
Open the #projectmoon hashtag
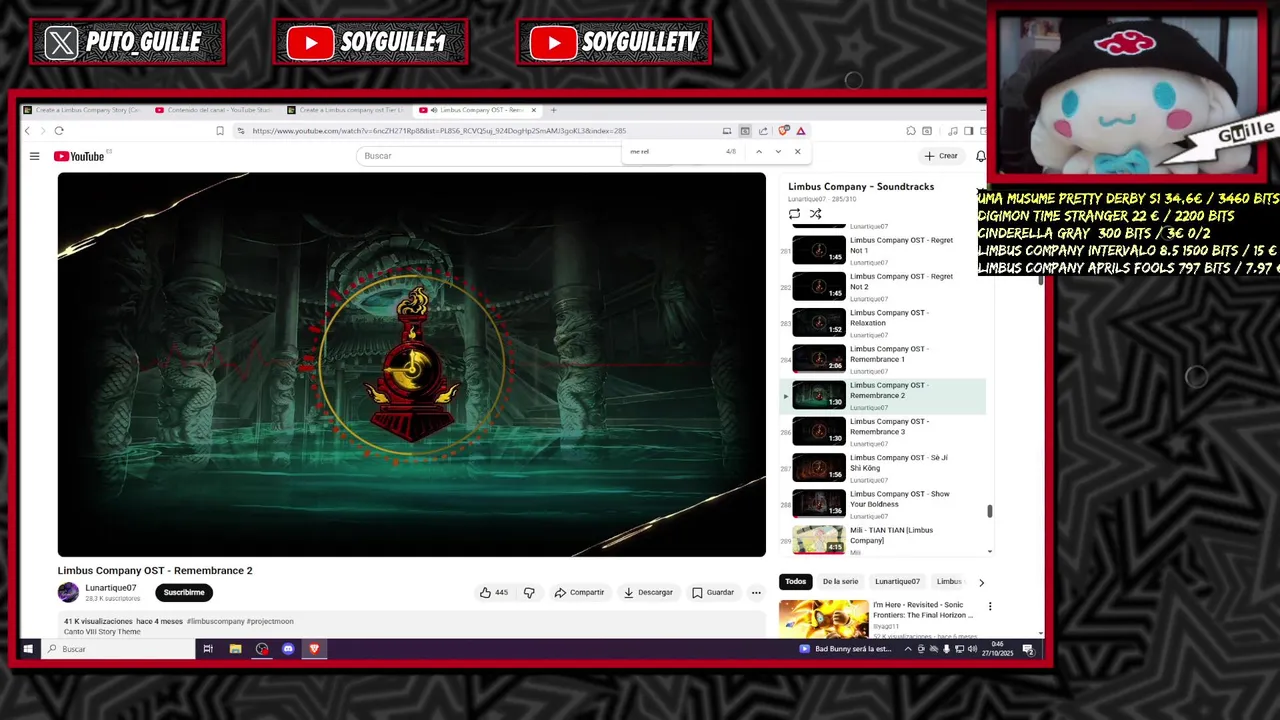[270, 622]
